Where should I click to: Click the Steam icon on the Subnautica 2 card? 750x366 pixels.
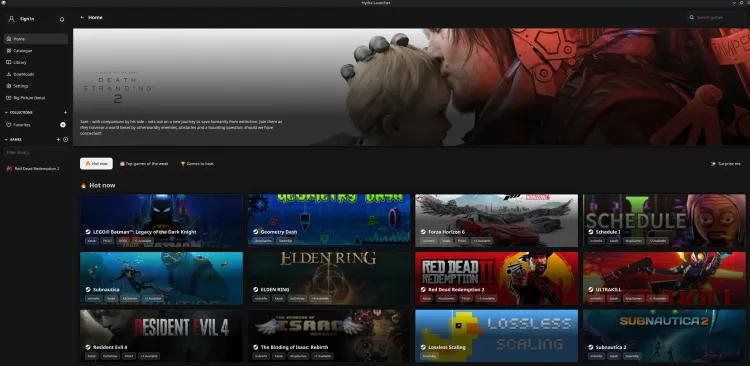point(591,347)
